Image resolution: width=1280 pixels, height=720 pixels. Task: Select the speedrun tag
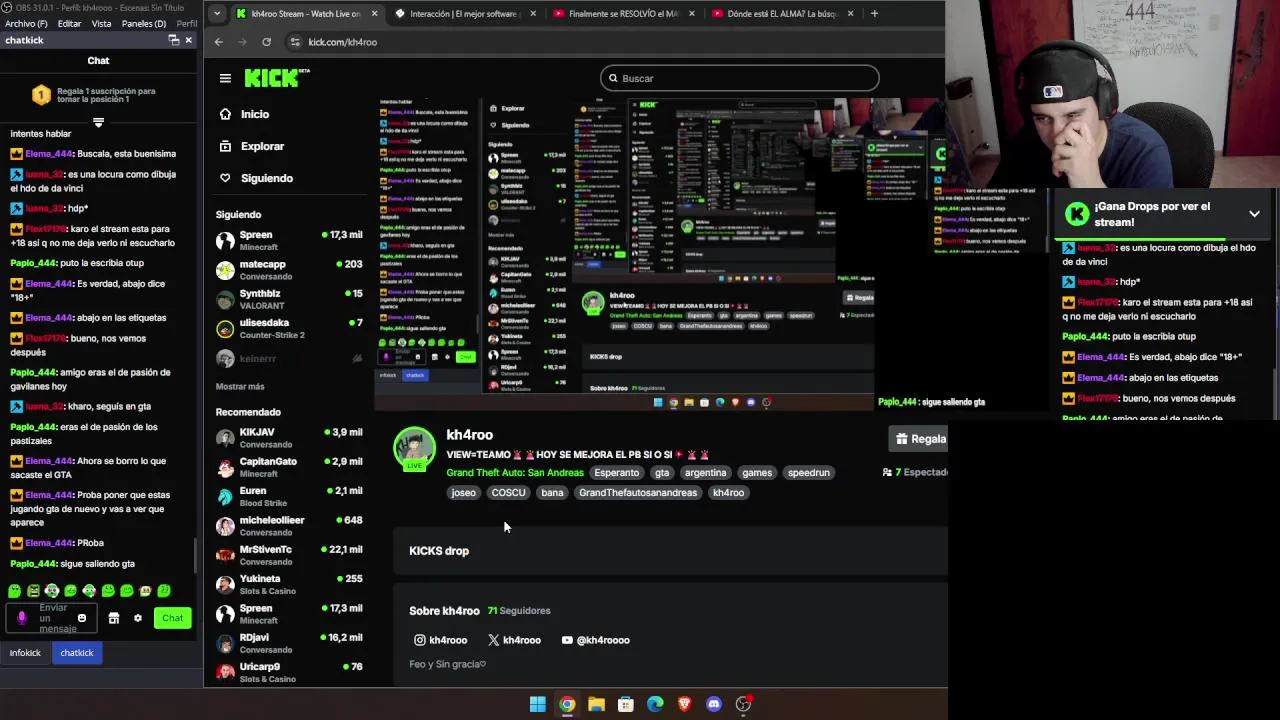click(808, 473)
